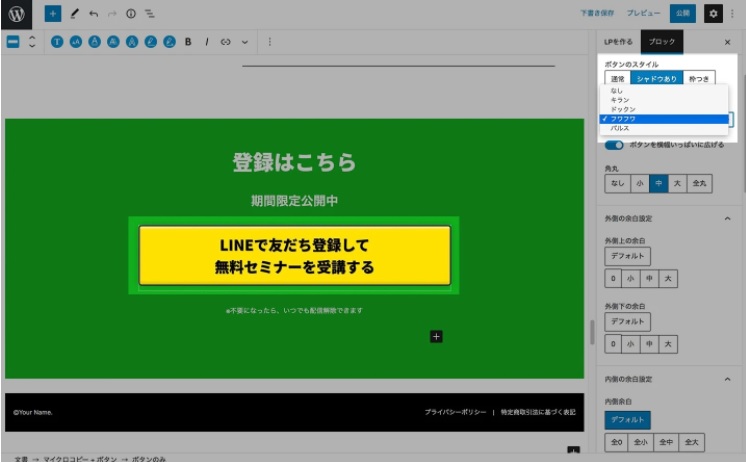Click the fifth round A style icon
The height and width of the screenshot is (462, 746).
pyautogui.click(x=132, y=42)
